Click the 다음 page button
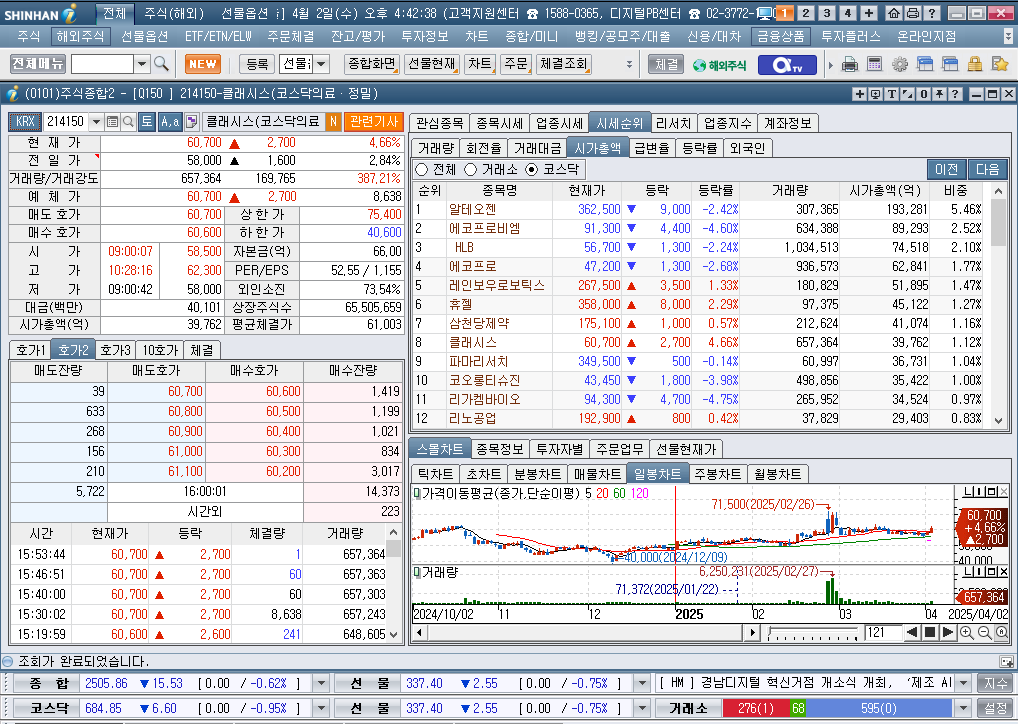 (987, 169)
